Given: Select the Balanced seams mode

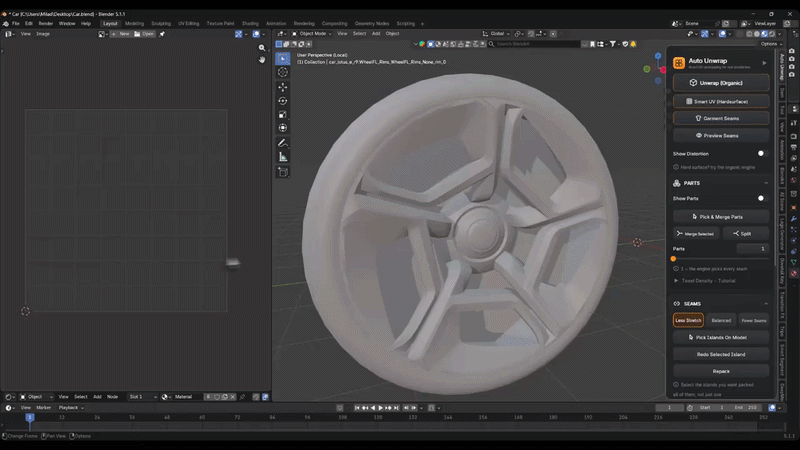Looking at the screenshot, I should [x=721, y=320].
